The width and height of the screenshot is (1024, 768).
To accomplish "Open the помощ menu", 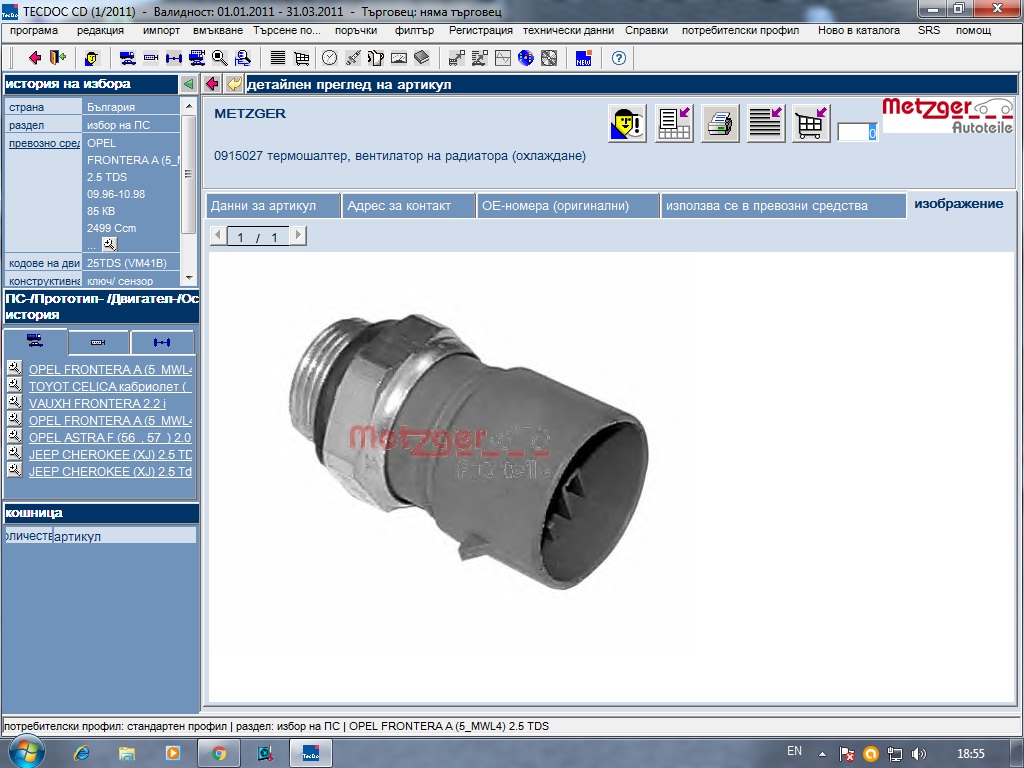I will click(x=974, y=30).
